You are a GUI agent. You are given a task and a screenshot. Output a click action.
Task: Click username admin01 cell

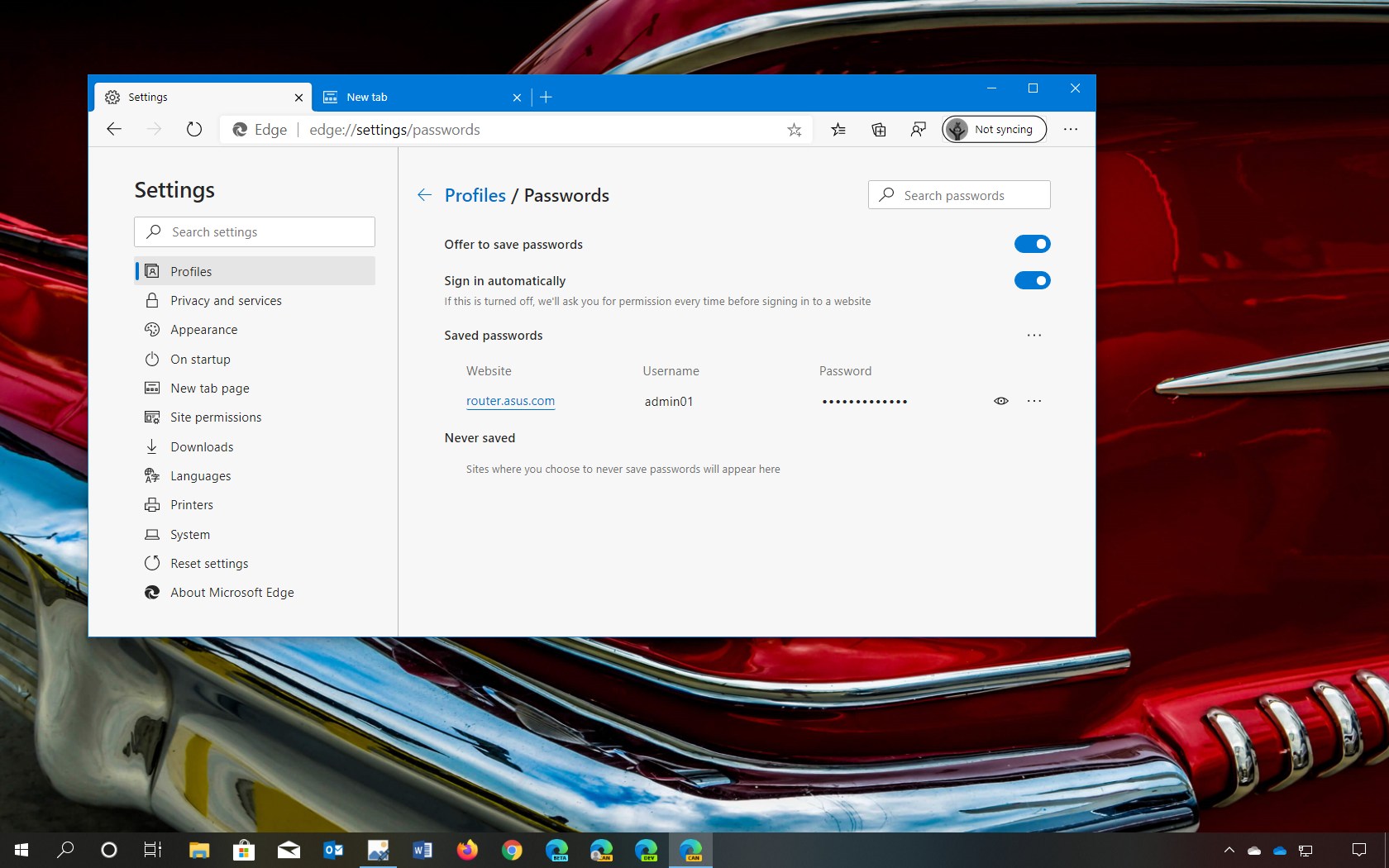point(669,401)
